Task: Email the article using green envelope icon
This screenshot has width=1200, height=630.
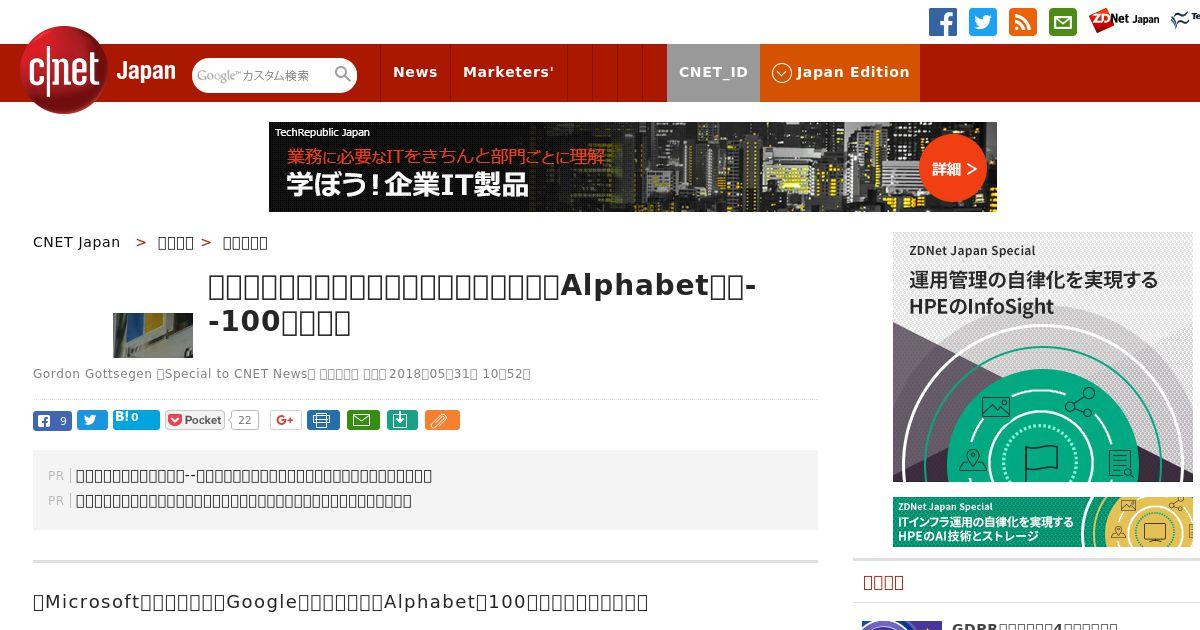Action: (x=363, y=420)
